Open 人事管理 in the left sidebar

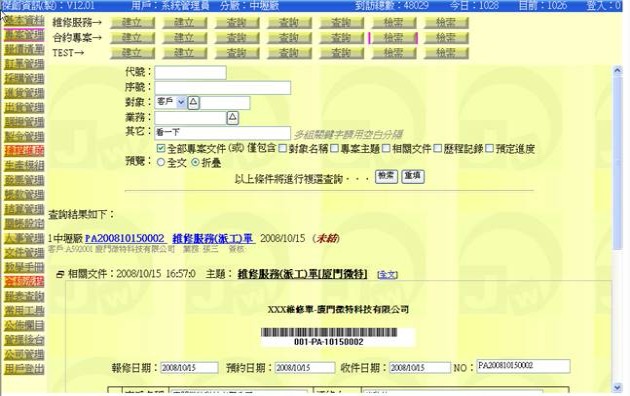24,238
